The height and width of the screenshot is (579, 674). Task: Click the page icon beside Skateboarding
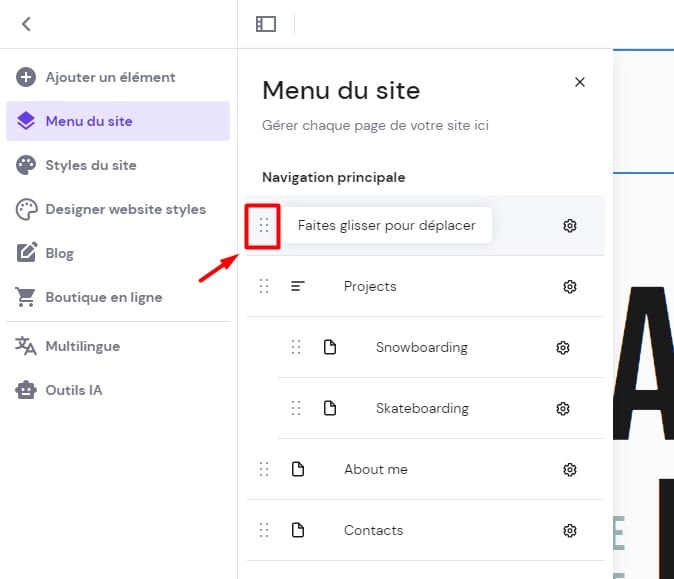click(330, 408)
